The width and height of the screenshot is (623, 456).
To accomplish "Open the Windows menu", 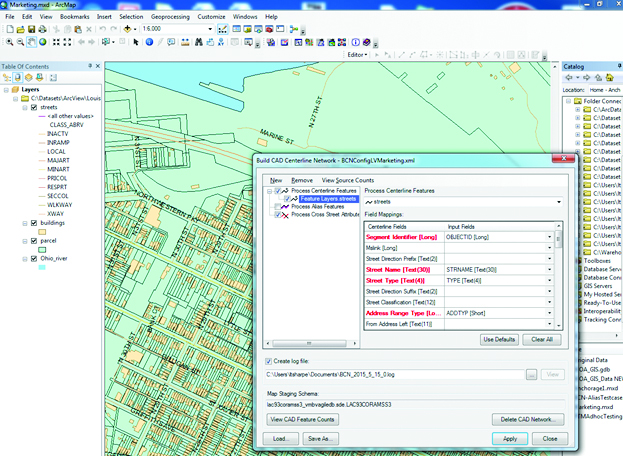I will [x=245, y=17].
